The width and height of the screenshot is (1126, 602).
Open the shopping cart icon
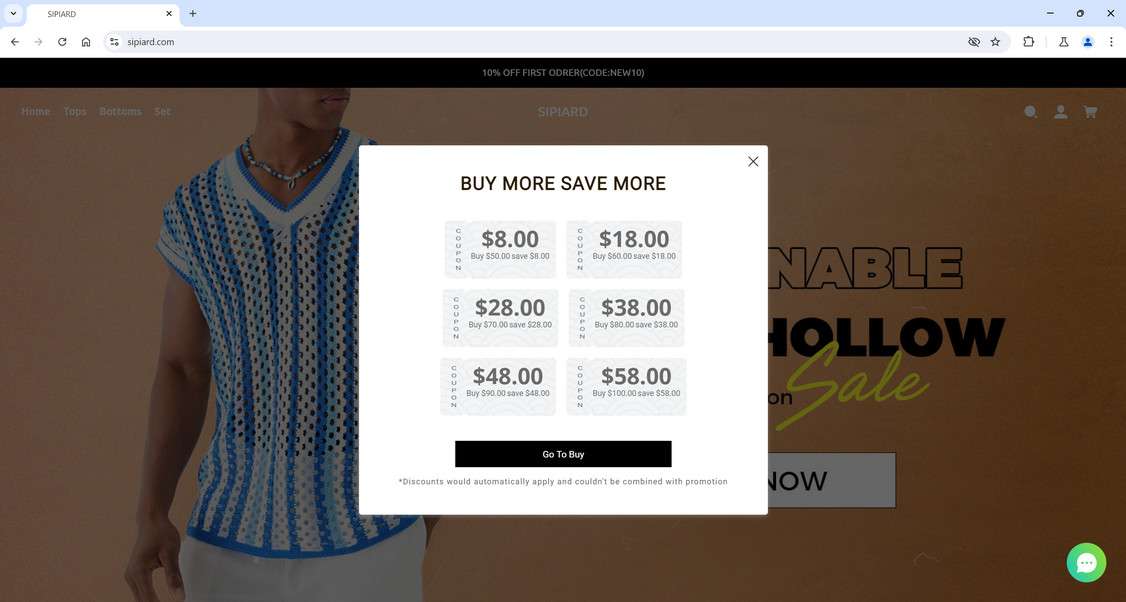pyautogui.click(x=1090, y=112)
